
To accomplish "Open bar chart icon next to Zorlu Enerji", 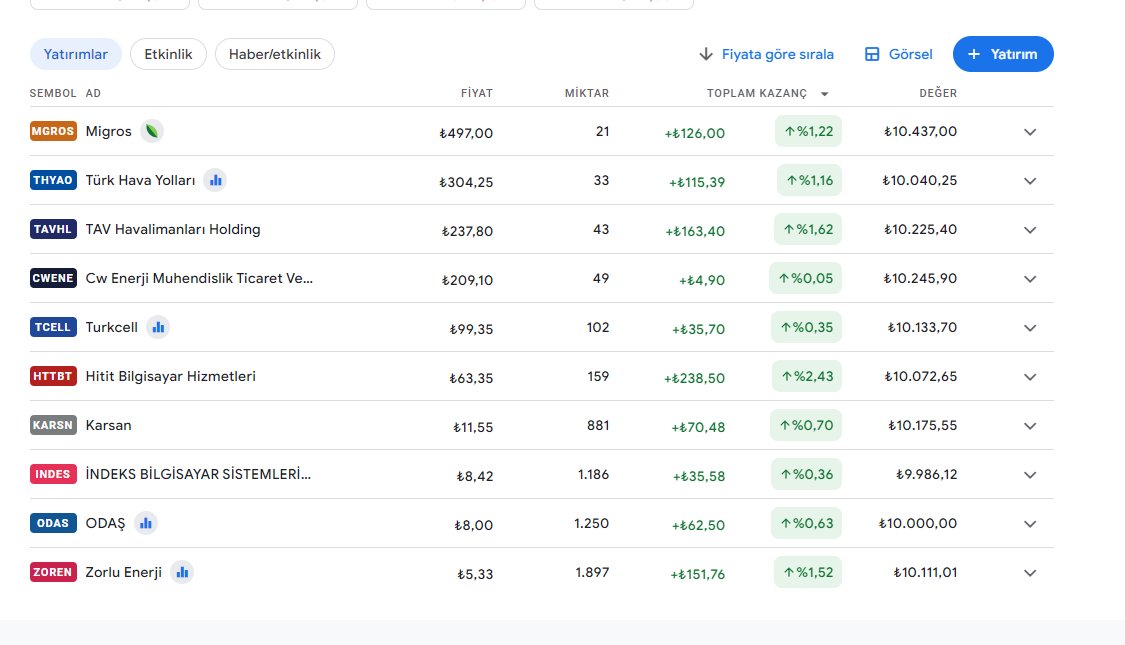I will [182, 572].
